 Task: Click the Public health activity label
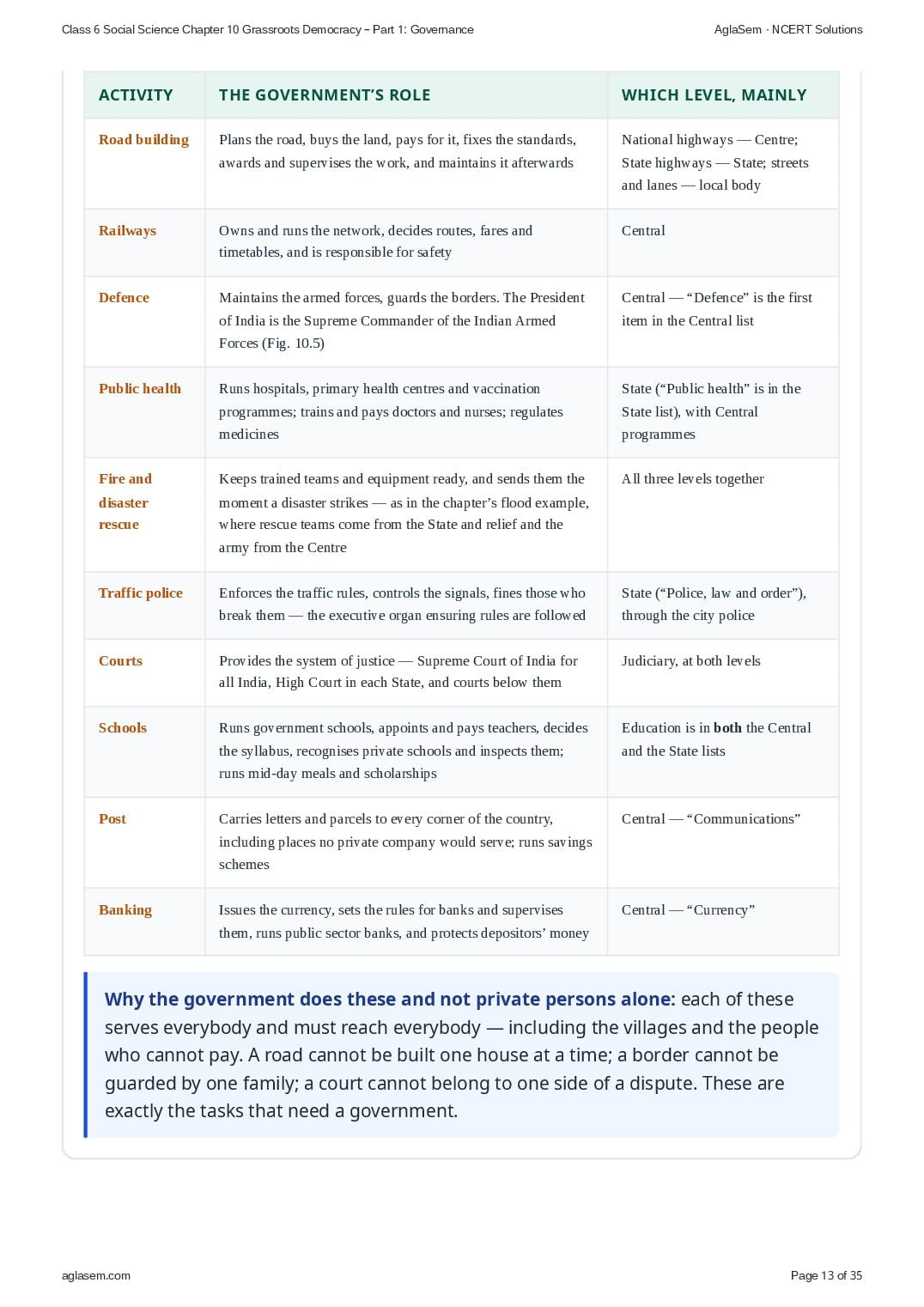[x=140, y=388]
